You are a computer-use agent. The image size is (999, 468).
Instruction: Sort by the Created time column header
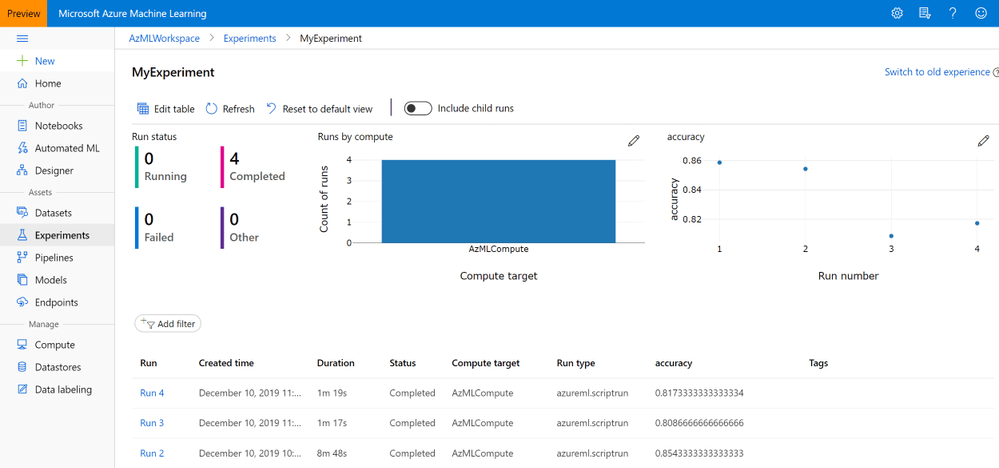pyautogui.click(x=226, y=363)
